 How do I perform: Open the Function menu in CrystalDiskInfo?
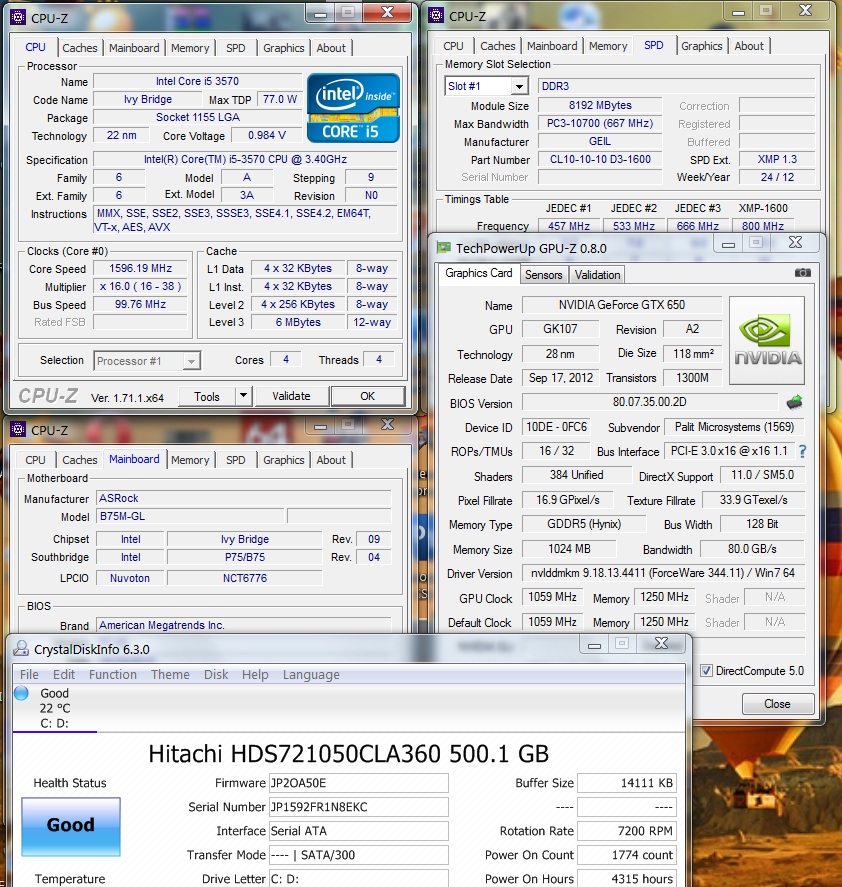pyautogui.click(x=113, y=674)
